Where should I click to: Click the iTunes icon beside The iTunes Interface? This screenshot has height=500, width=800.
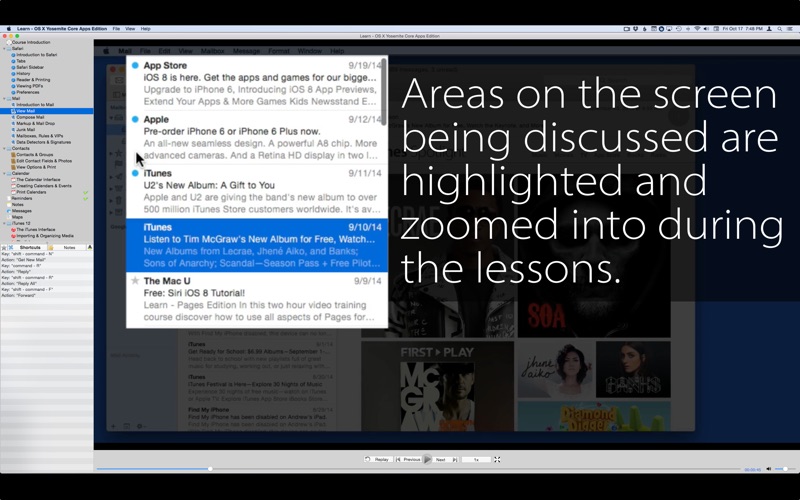click(x=13, y=230)
